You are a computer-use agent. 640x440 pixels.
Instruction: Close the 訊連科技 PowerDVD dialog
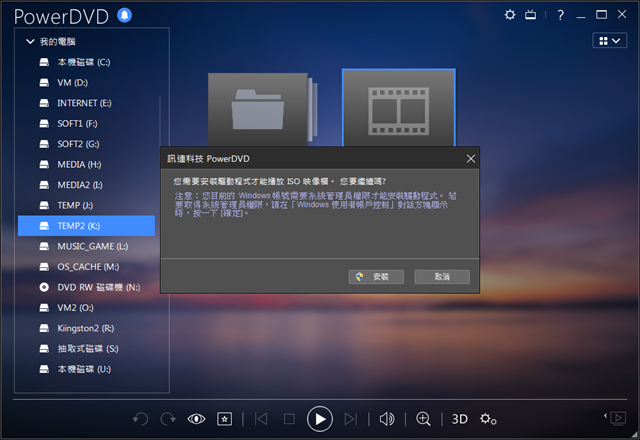point(471,158)
